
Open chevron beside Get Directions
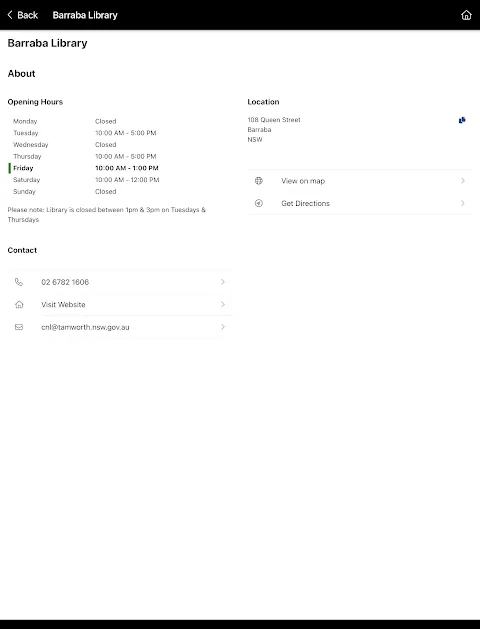click(463, 203)
